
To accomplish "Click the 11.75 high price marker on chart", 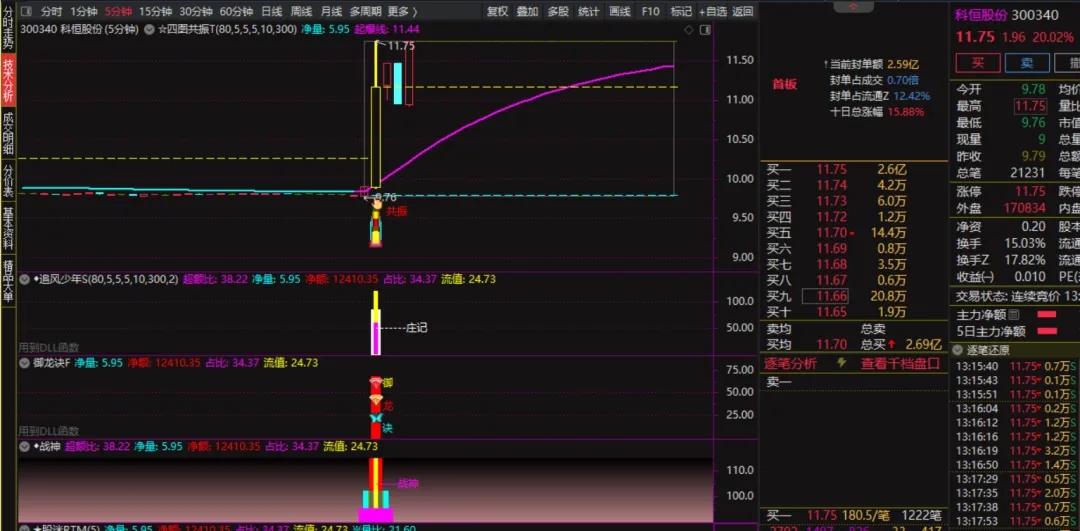I will (401, 45).
